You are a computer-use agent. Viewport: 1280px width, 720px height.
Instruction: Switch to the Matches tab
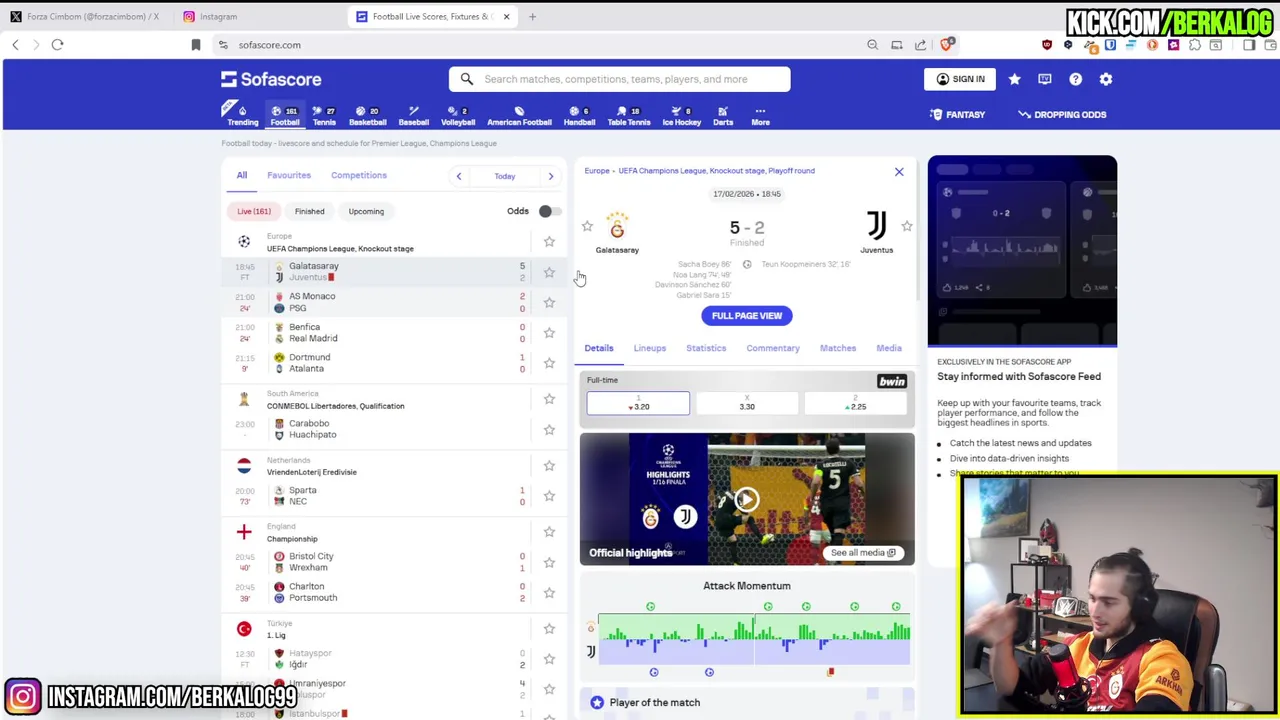[x=838, y=348]
